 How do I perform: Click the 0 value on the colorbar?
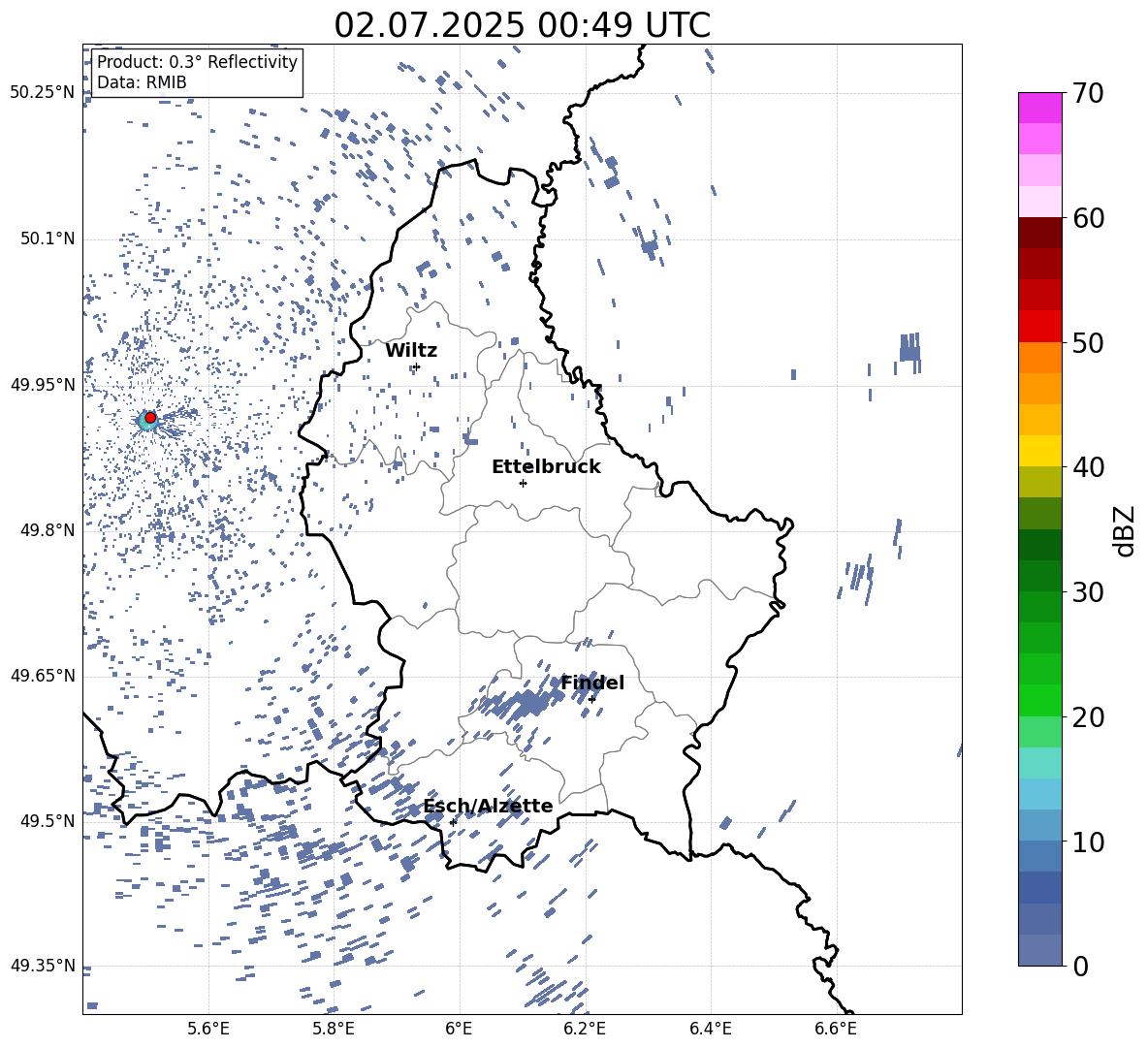tap(1080, 966)
